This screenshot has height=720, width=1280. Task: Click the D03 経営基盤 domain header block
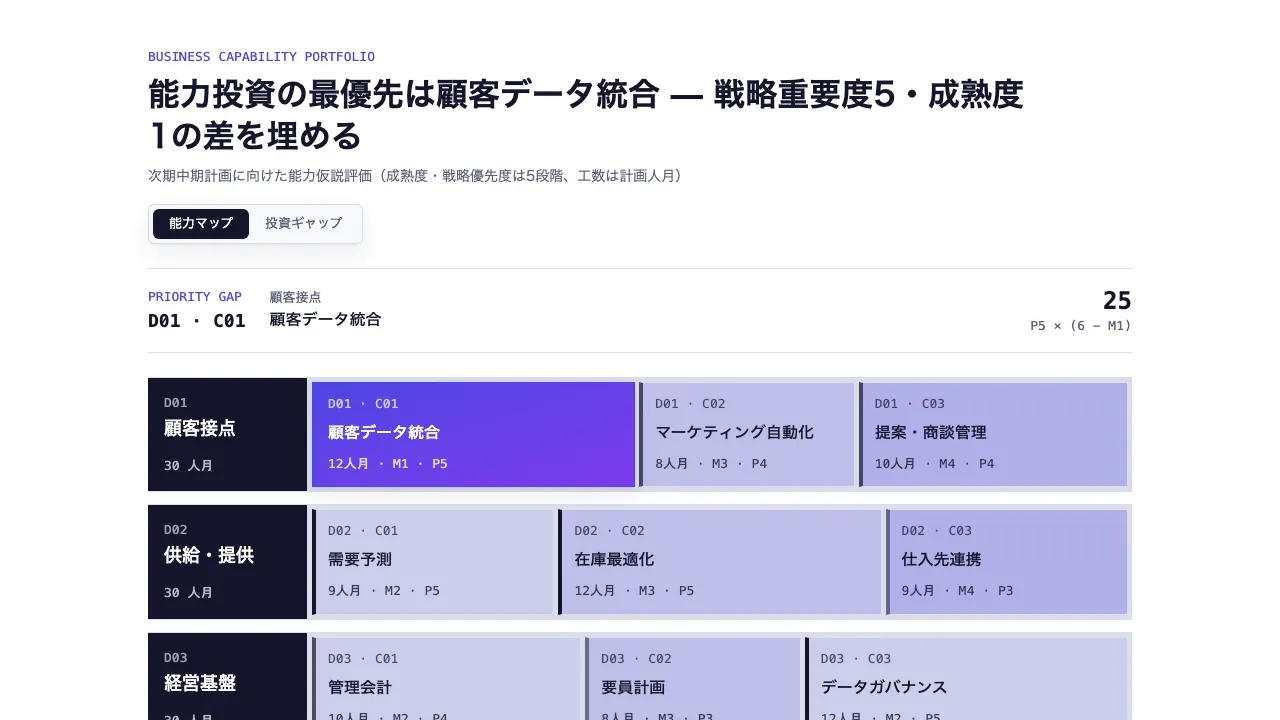click(227, 677)
